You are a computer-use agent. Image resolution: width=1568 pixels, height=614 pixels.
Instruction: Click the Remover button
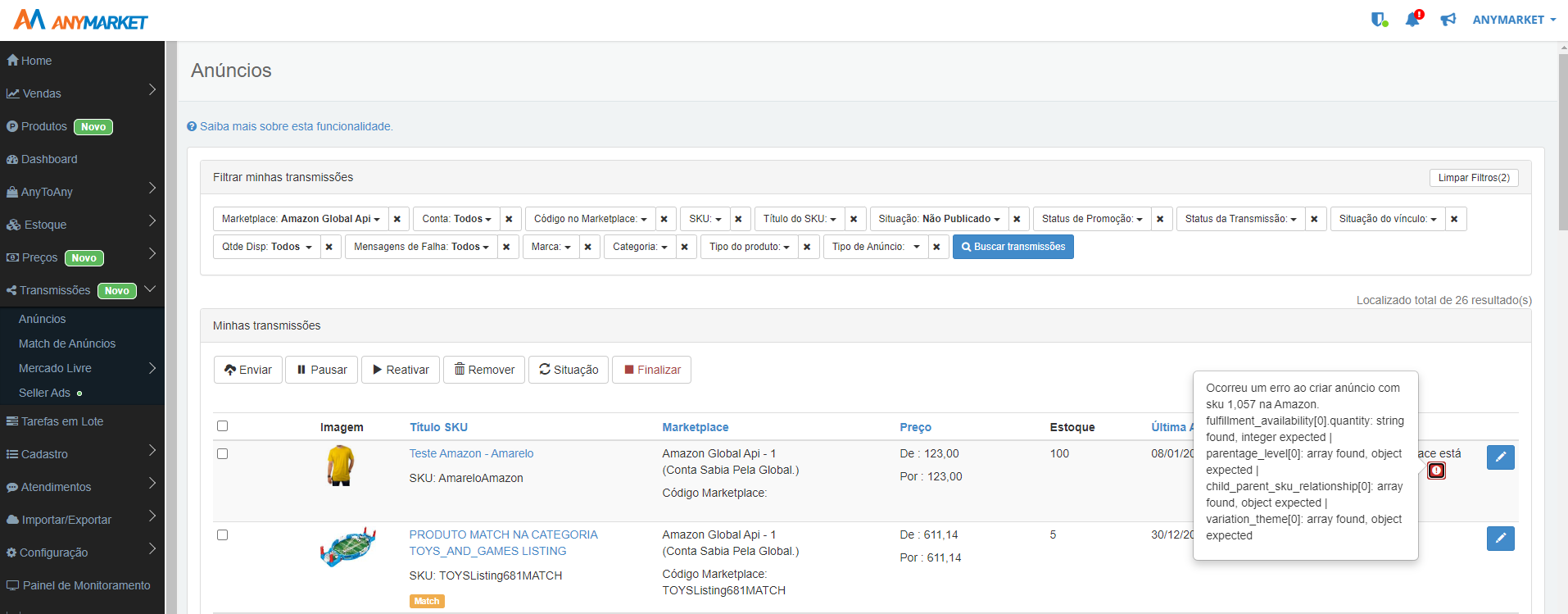484,370
